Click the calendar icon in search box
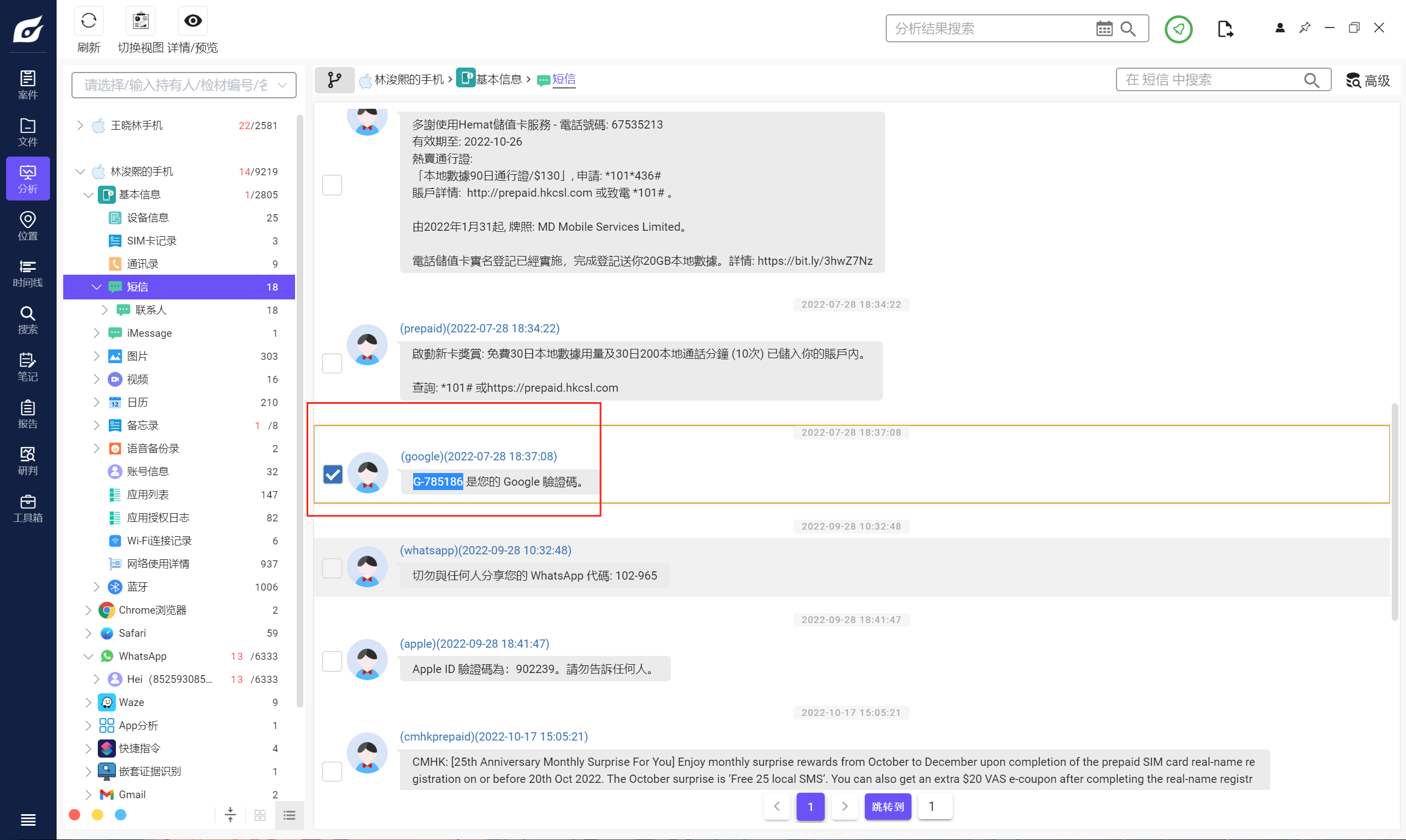1406x840 pixels. tap(1104, 29)
